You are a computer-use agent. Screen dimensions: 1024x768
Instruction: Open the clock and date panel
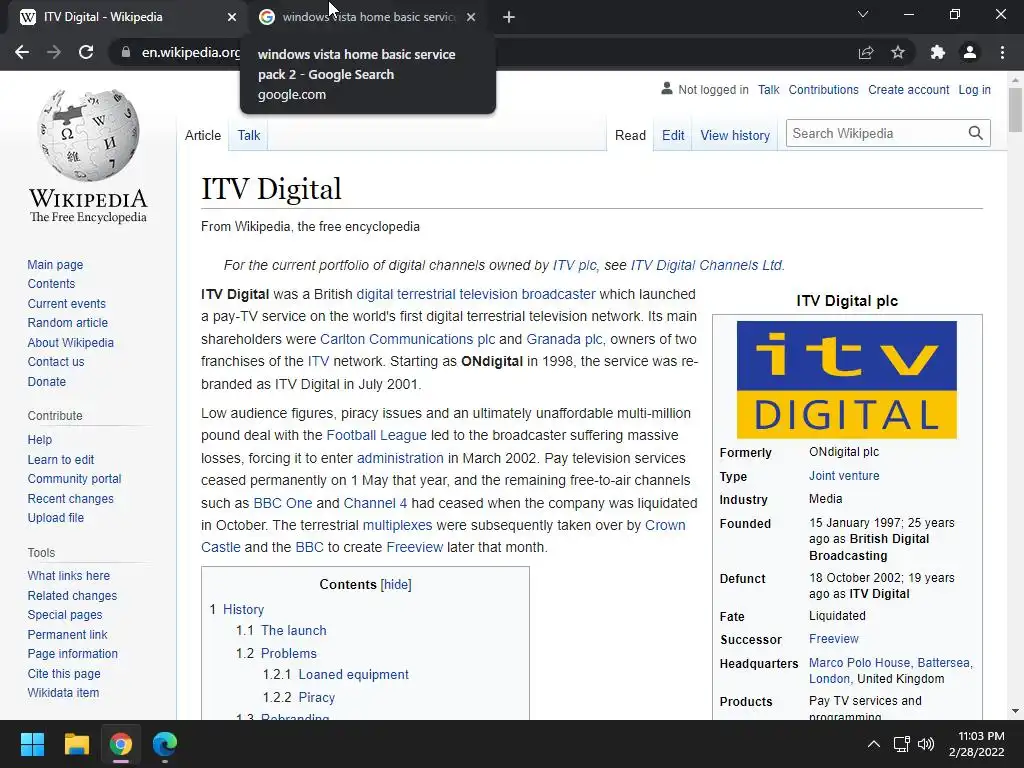[977, 744]
